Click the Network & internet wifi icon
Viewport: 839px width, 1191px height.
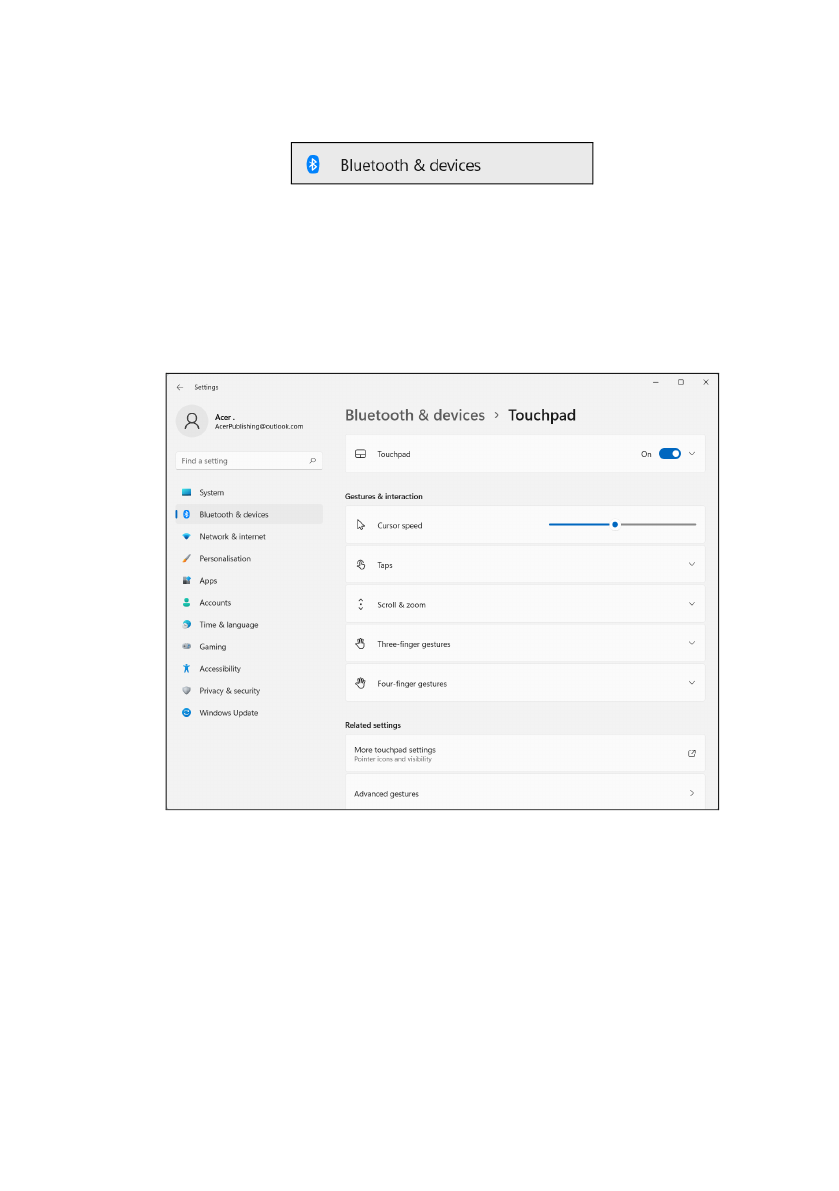point(186,537)
